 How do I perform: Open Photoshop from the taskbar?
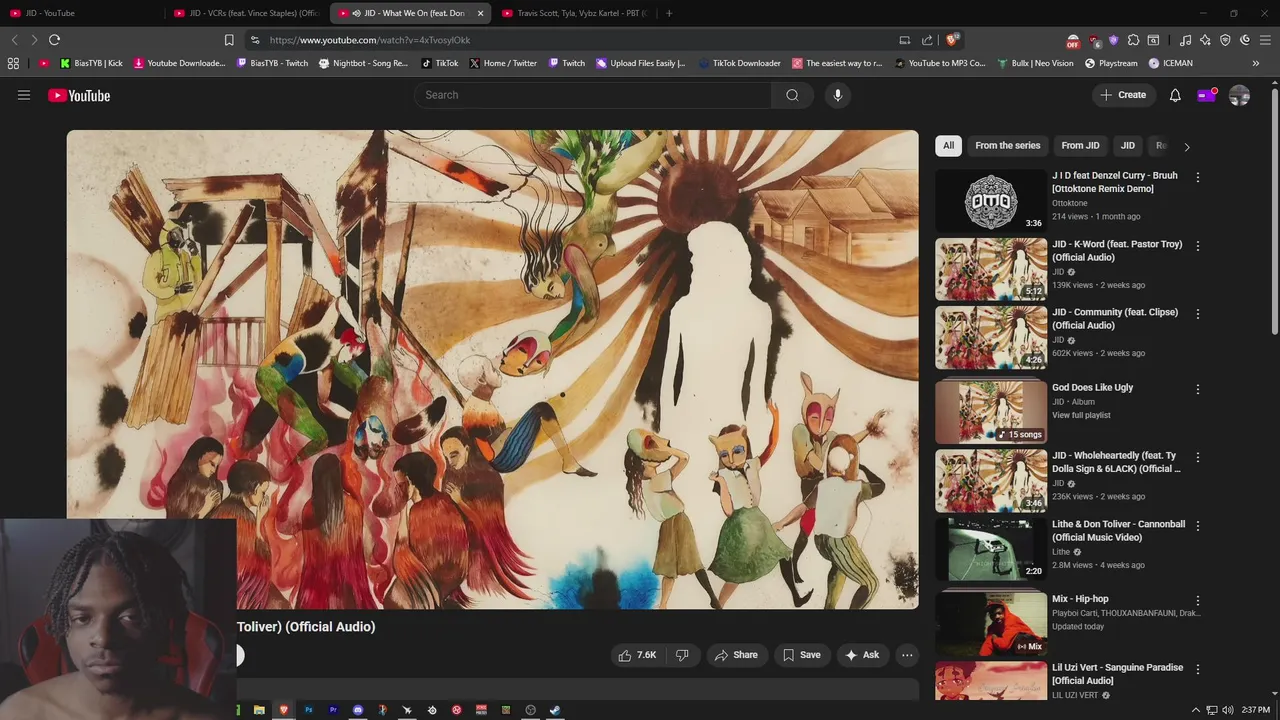[x=308, y=710]
